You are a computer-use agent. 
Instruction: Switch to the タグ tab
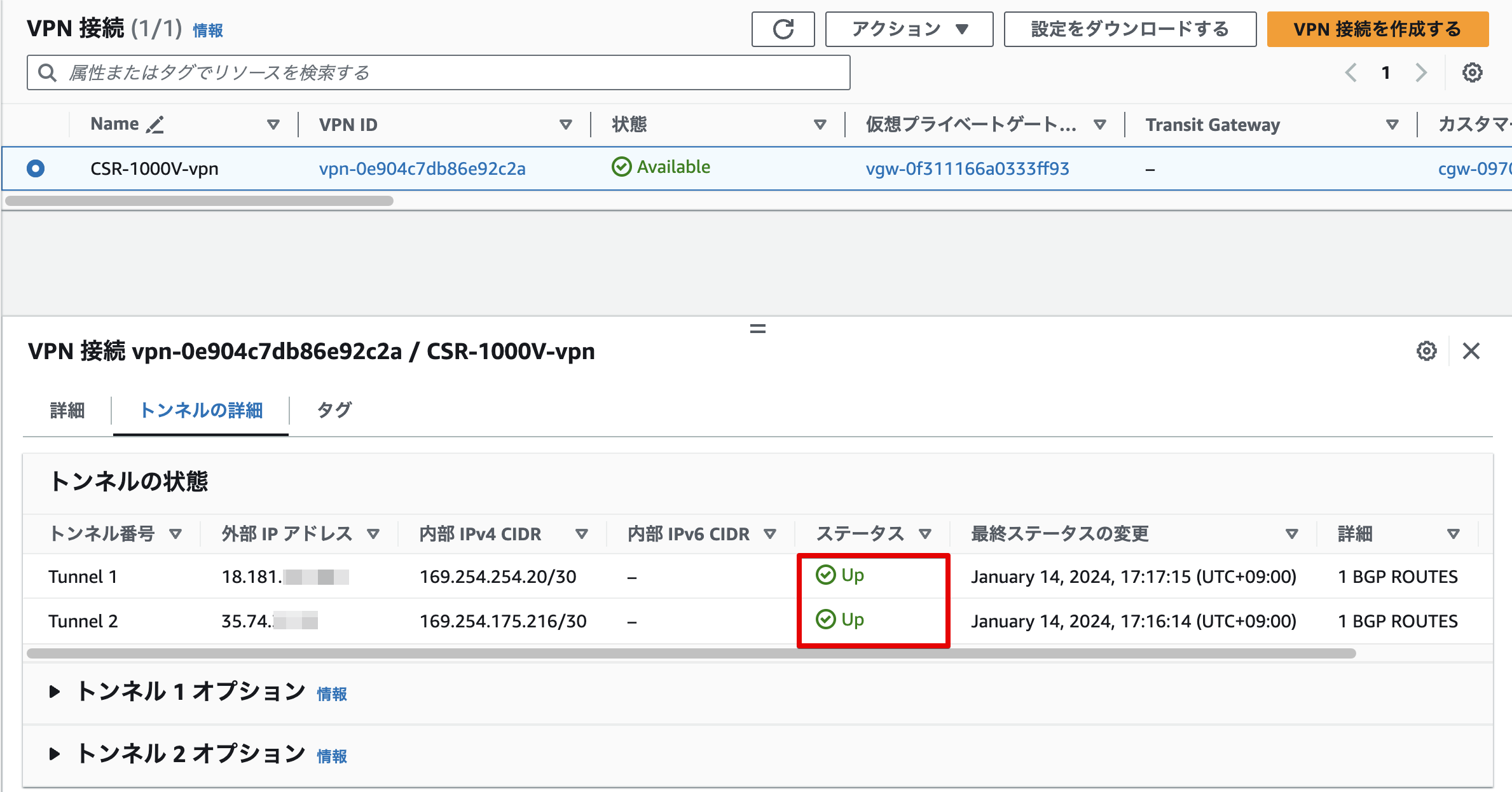point(334,411)
